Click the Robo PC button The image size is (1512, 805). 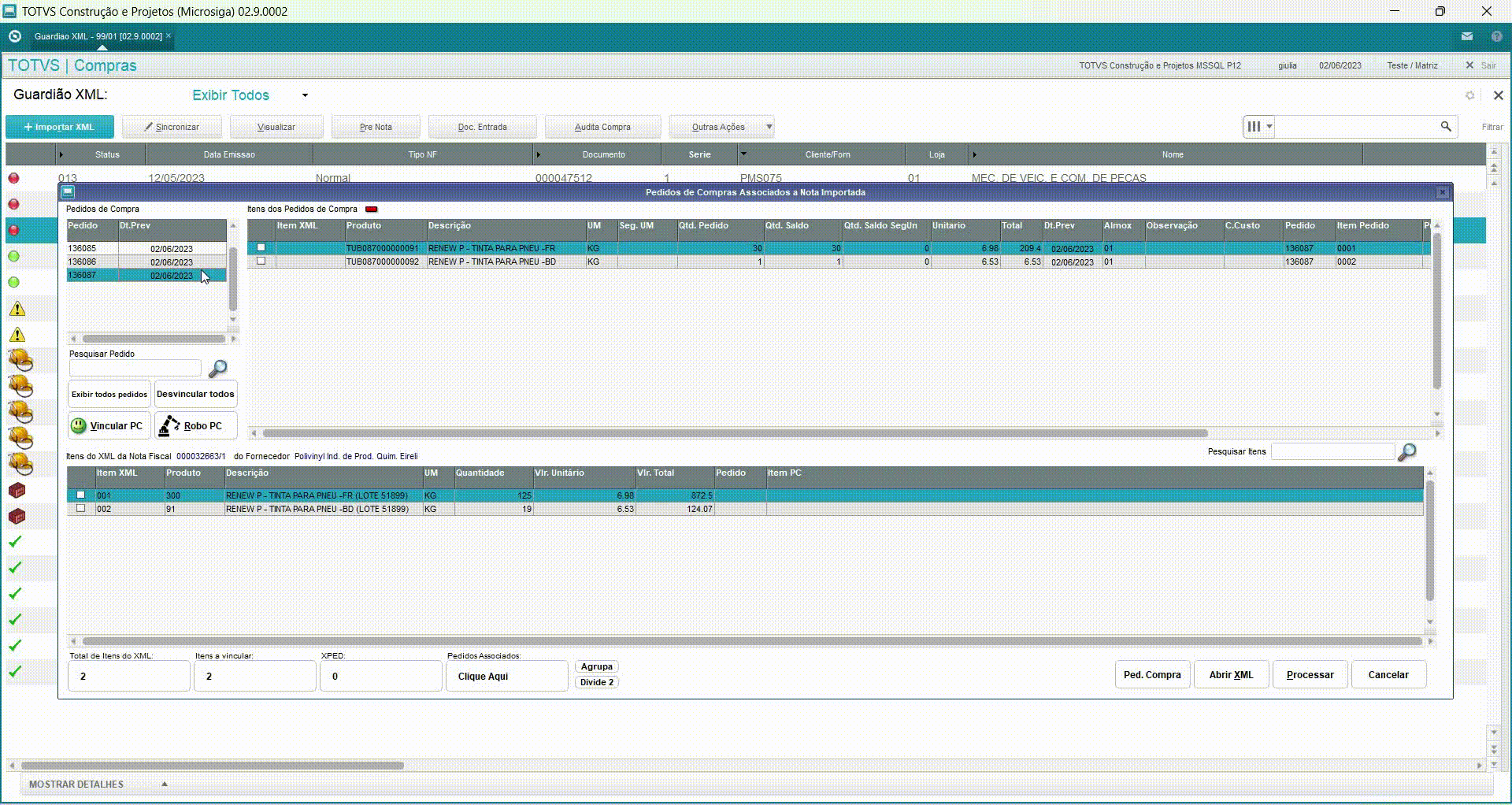coord(195,425)
